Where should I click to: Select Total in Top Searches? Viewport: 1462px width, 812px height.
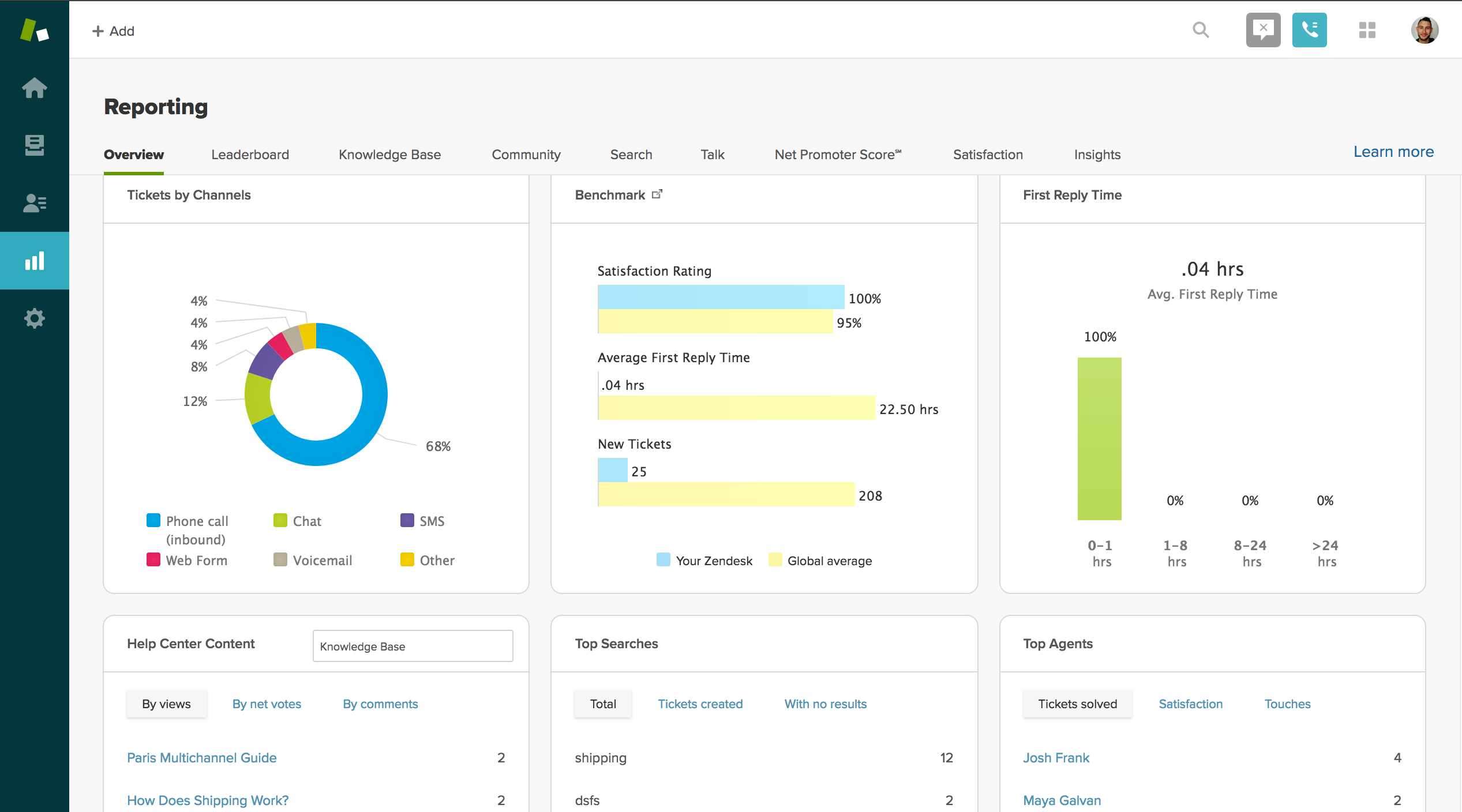603,704
